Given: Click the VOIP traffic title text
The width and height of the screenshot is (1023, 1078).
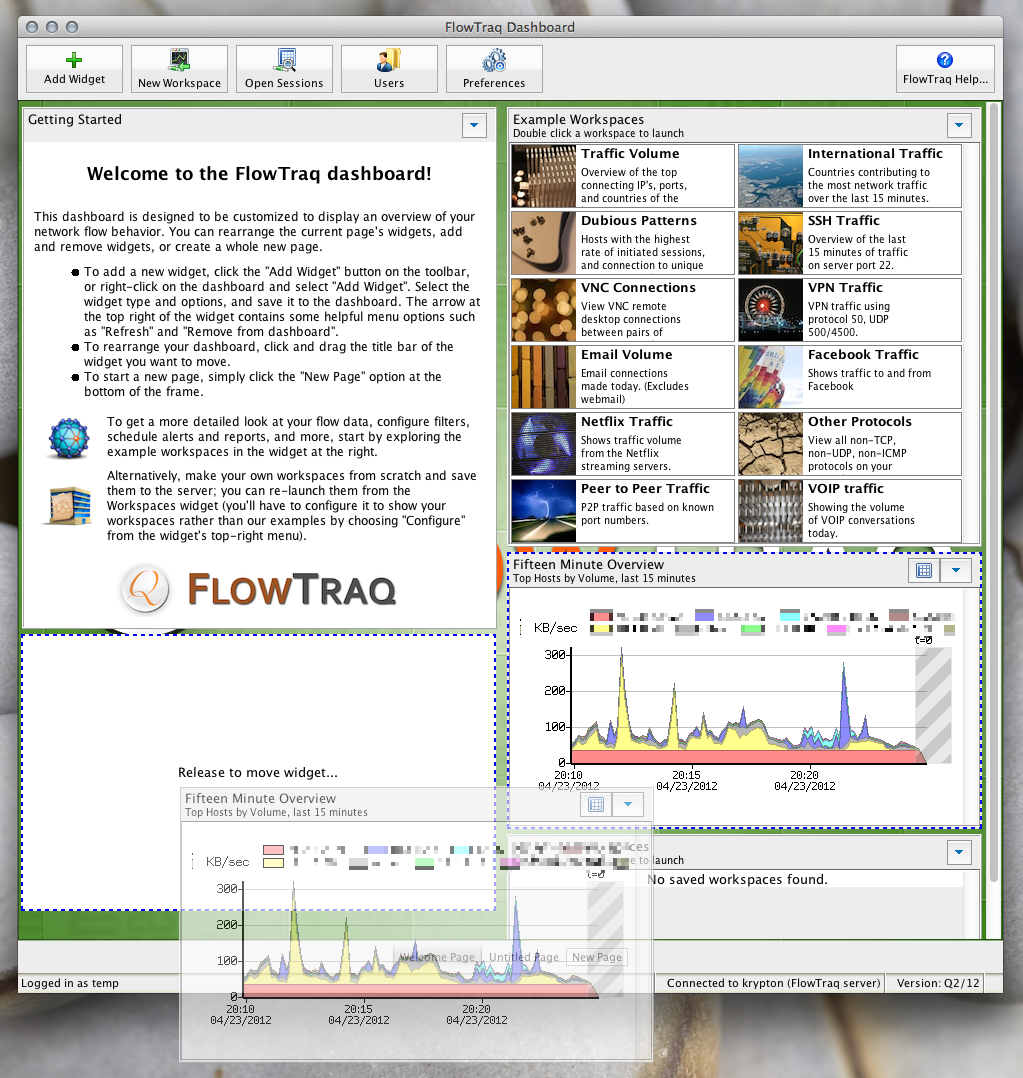Looking at the screenshot, I should point(846,489).
